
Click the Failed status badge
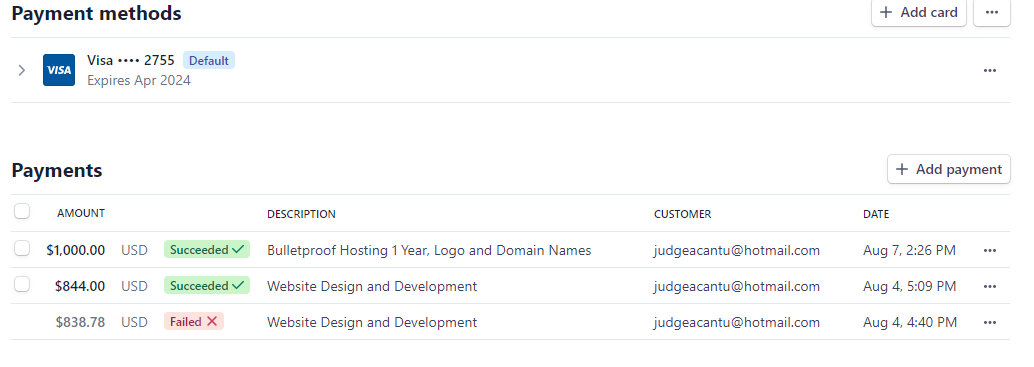194,322
